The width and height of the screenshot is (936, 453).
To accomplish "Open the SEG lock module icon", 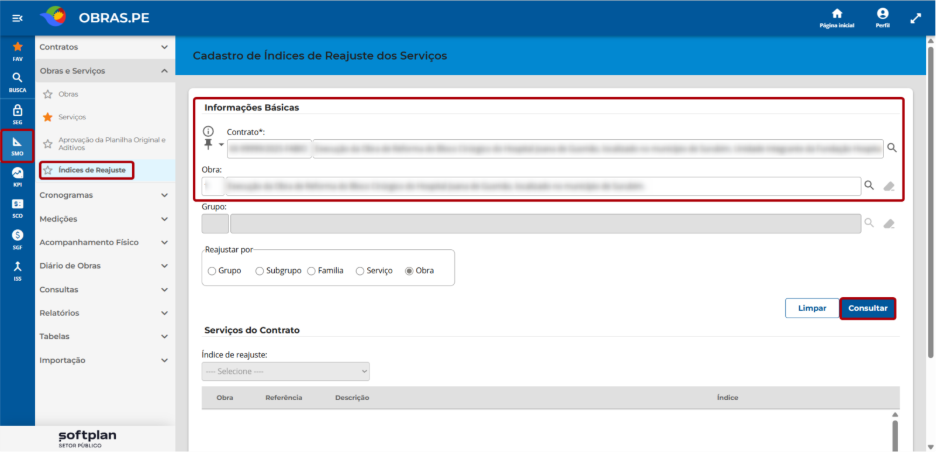I will tap(17, 114).
